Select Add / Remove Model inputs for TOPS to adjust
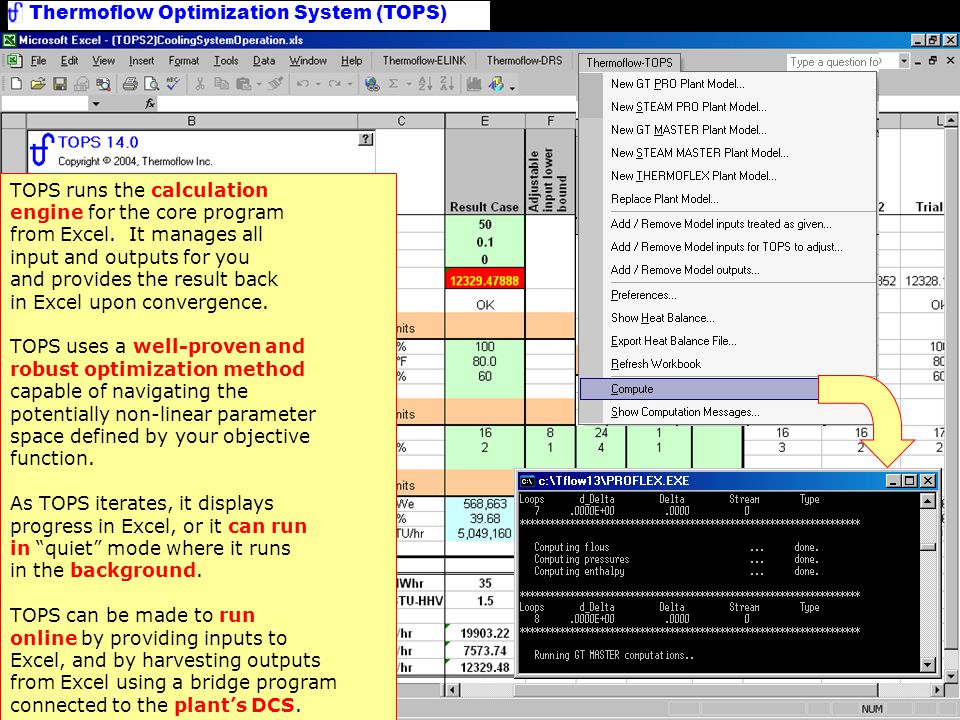Viewport: 960px width, 720px height. pyautogui.click(x=728, y=247)
